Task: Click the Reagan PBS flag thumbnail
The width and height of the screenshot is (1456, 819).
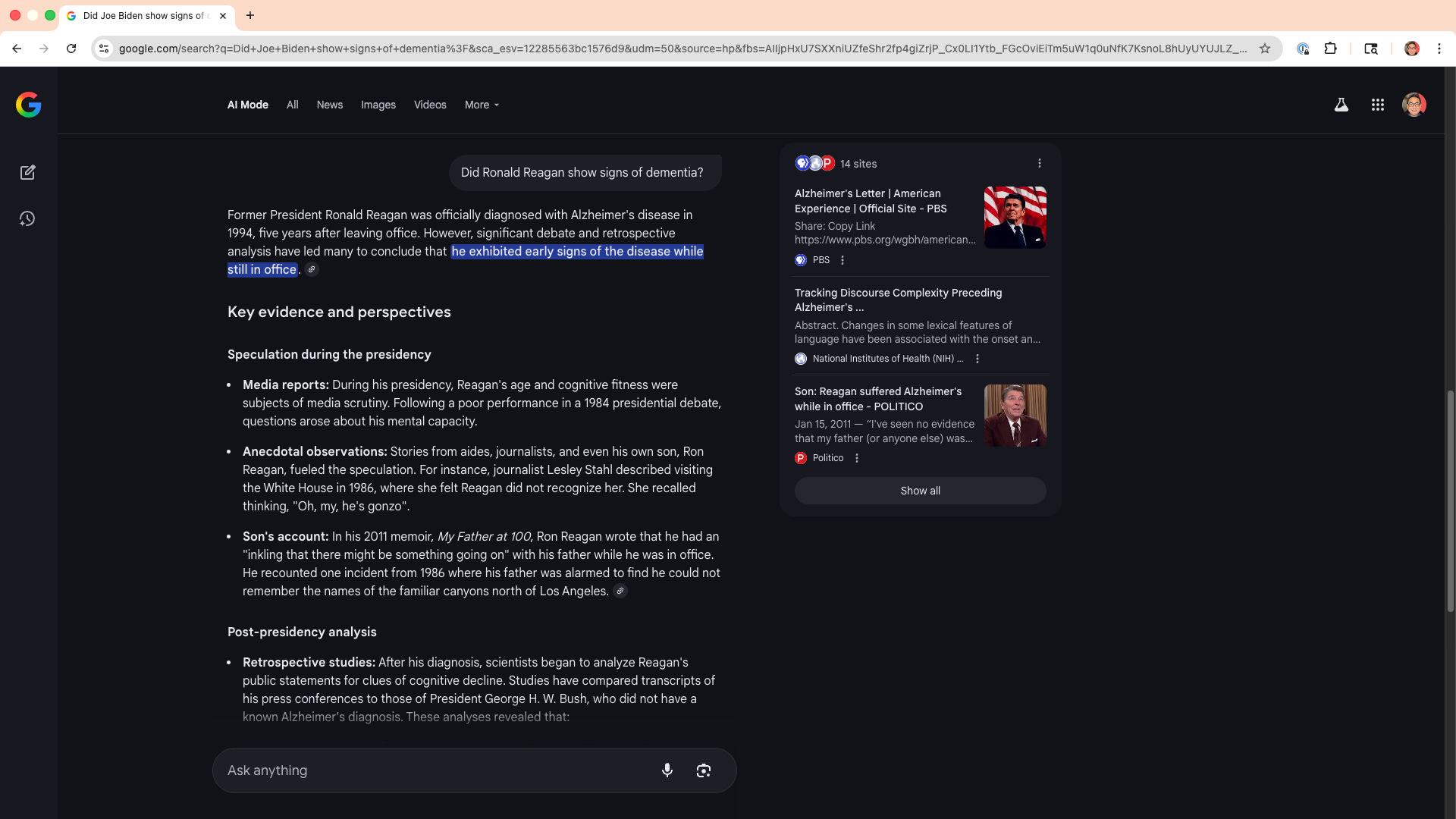Action: coord(1014,218)
